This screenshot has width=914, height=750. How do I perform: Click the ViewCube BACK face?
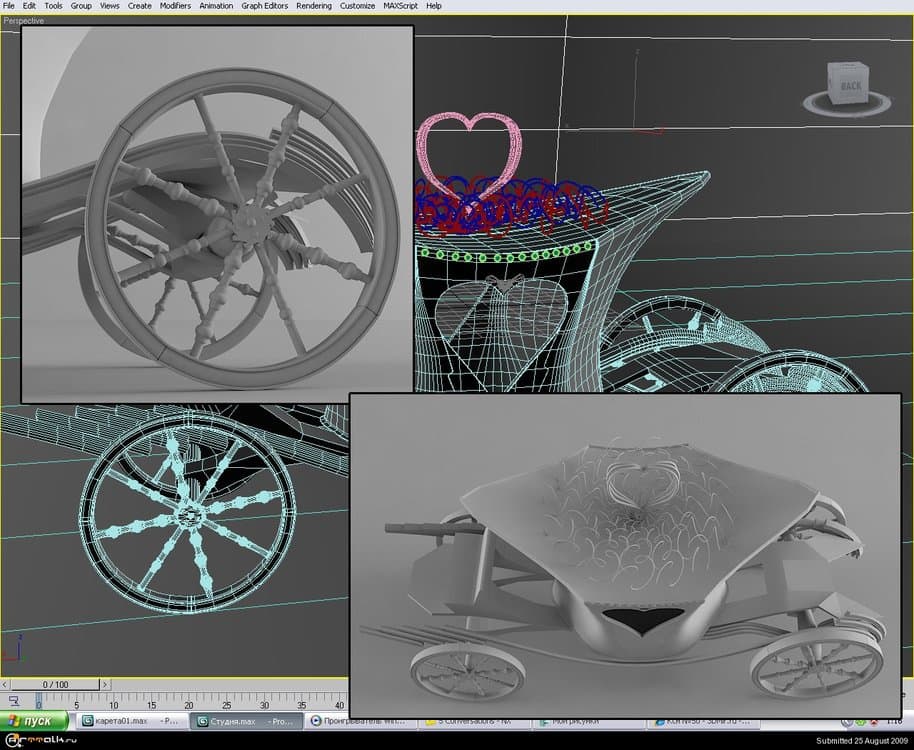(x=850, y=86)
